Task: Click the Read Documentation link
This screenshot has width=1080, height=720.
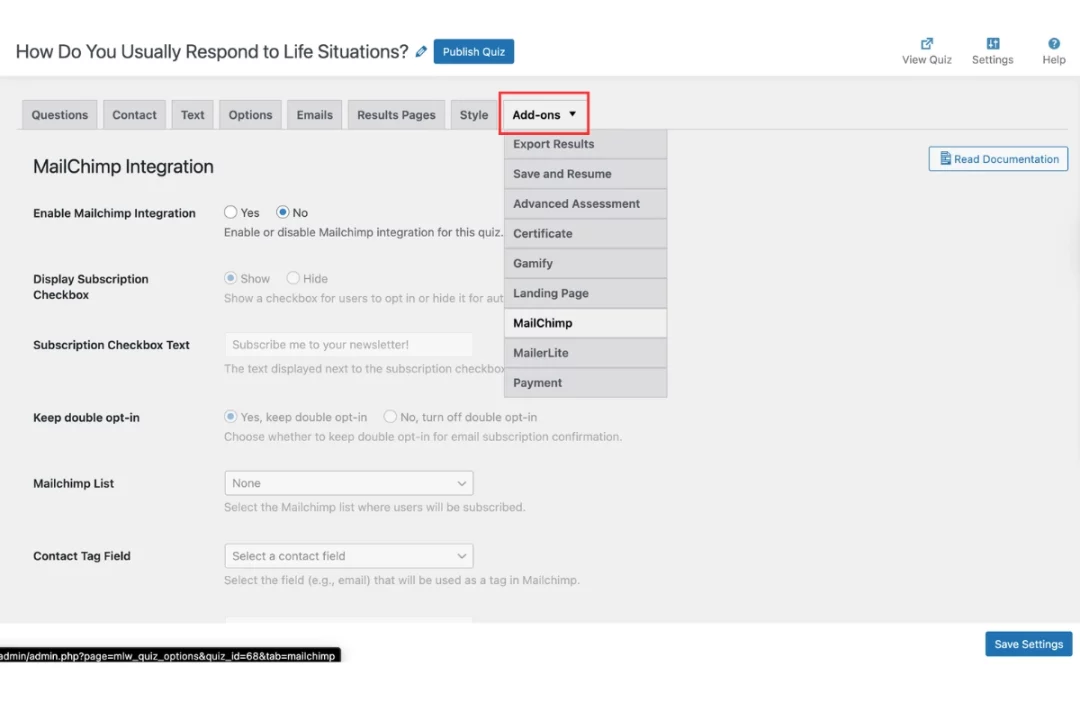Action: pos(997,158)
